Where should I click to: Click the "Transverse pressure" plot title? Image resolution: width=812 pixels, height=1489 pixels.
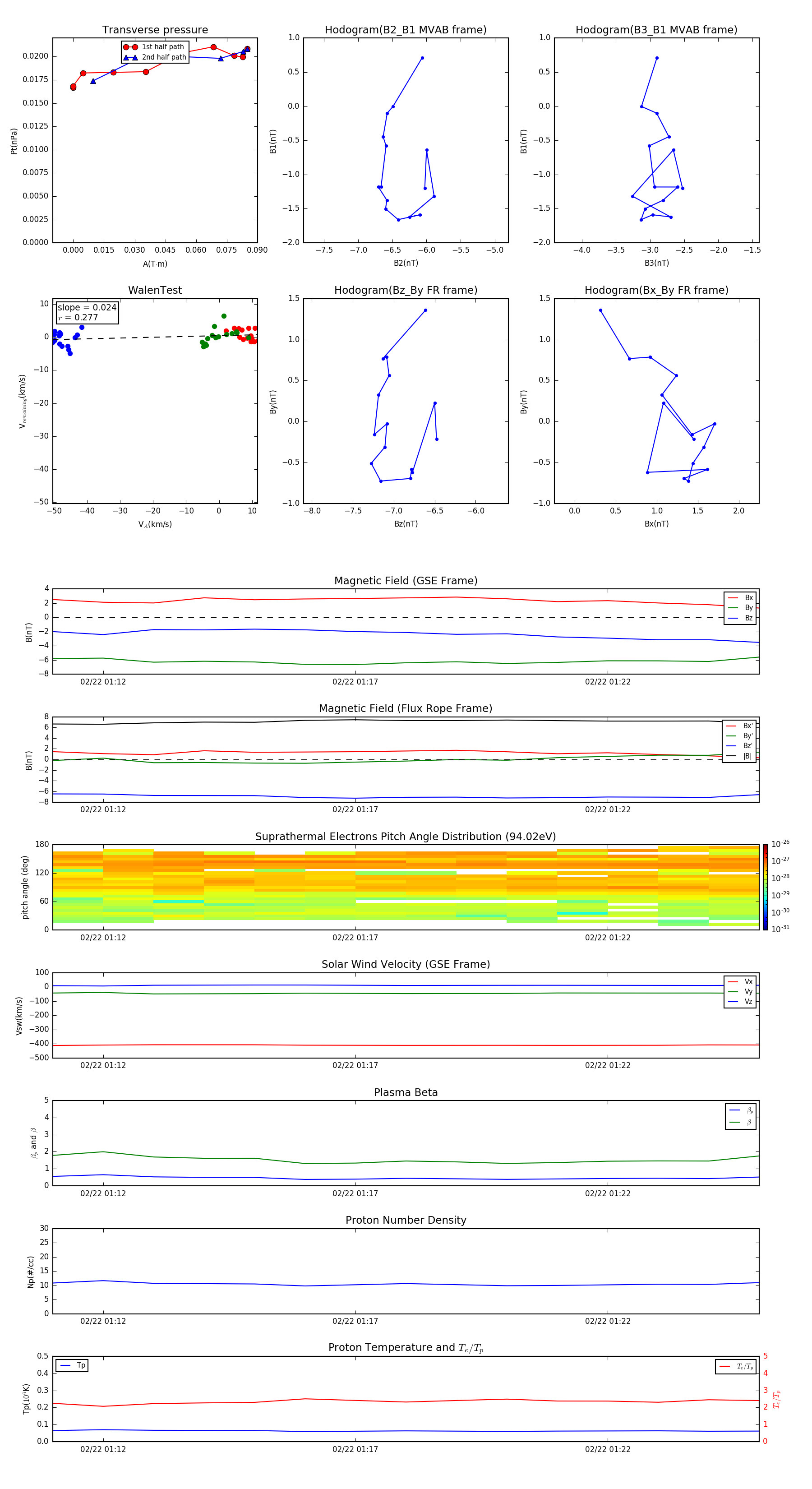(x=155, y=29)
